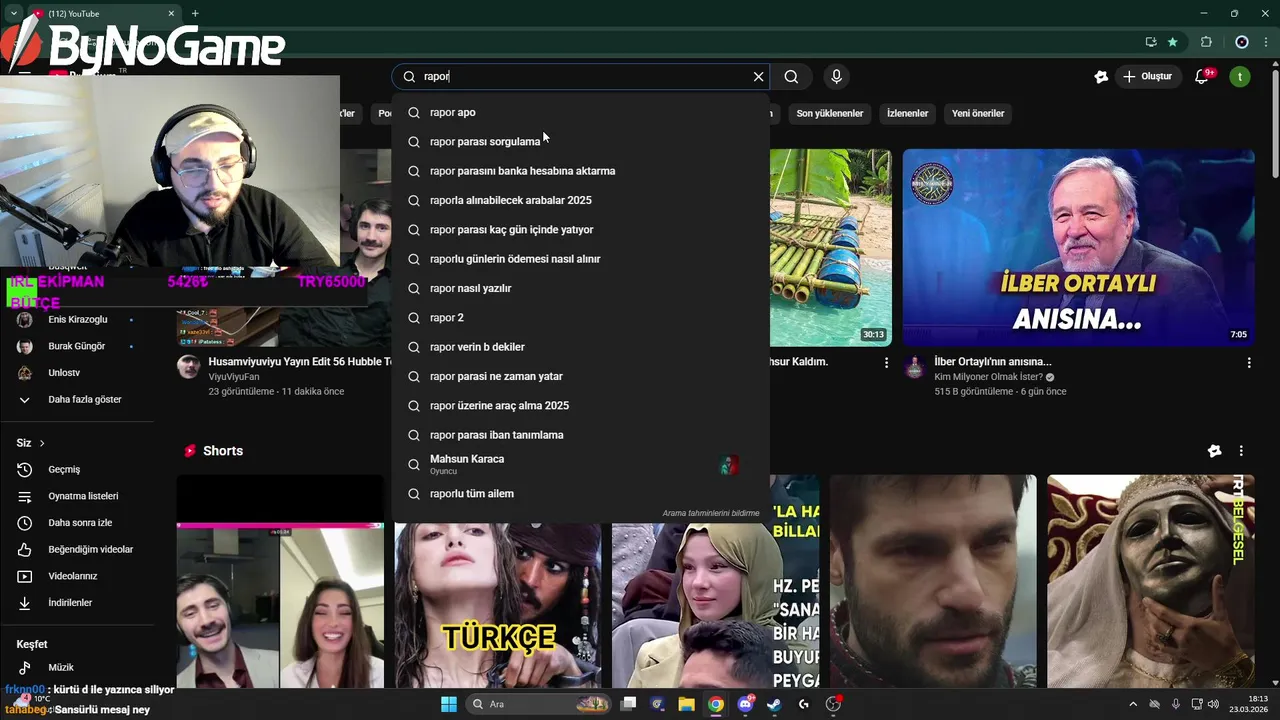The height and width of the screenshot is (720, 1280).
Task: Select suggestion 'rapor nasıl yazılır'
Action: click(581, 288)
